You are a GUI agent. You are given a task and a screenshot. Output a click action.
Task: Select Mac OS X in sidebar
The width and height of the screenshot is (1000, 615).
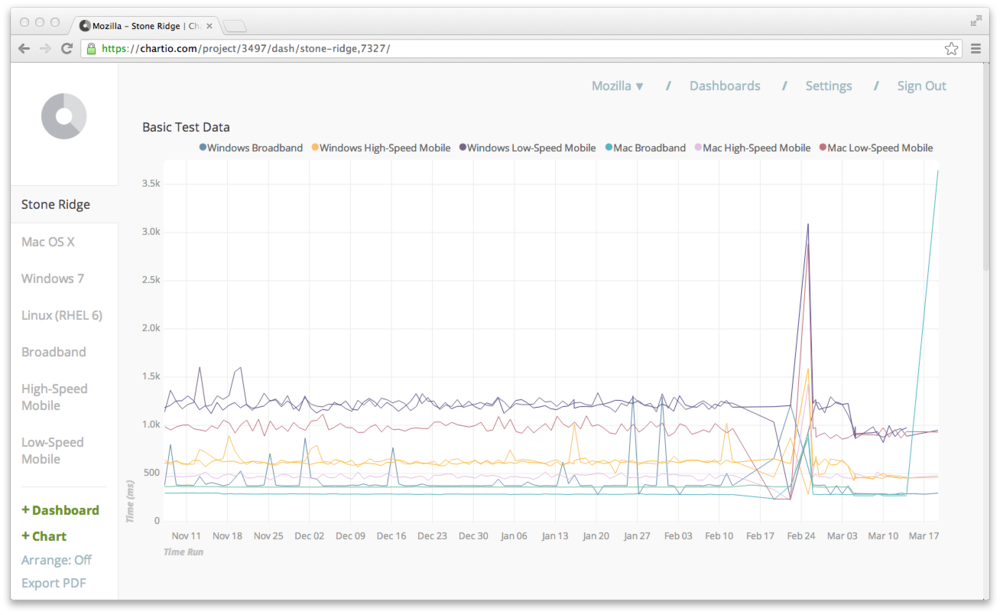point(48,242)
